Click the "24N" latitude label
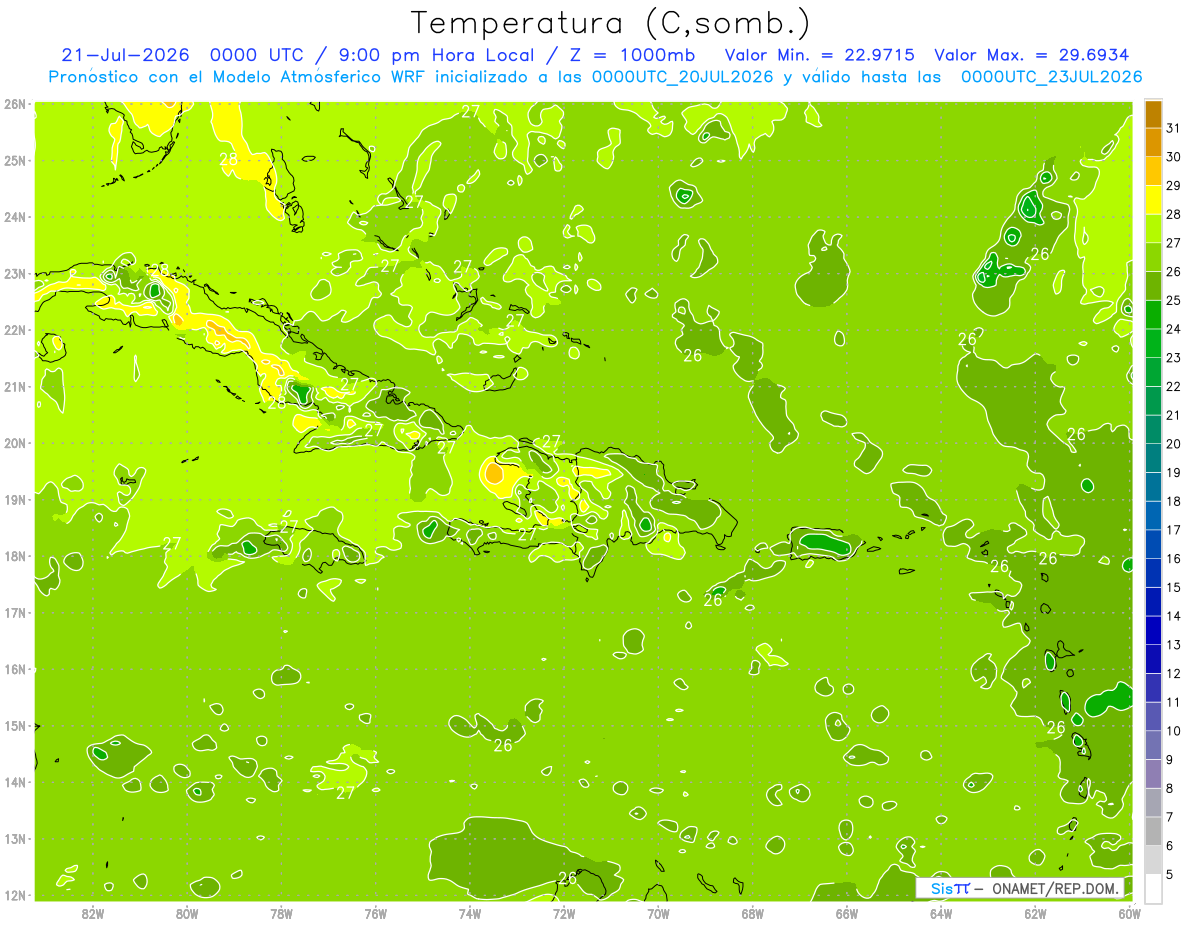This screenshot has width=1200, height=927. coord(14,217)
